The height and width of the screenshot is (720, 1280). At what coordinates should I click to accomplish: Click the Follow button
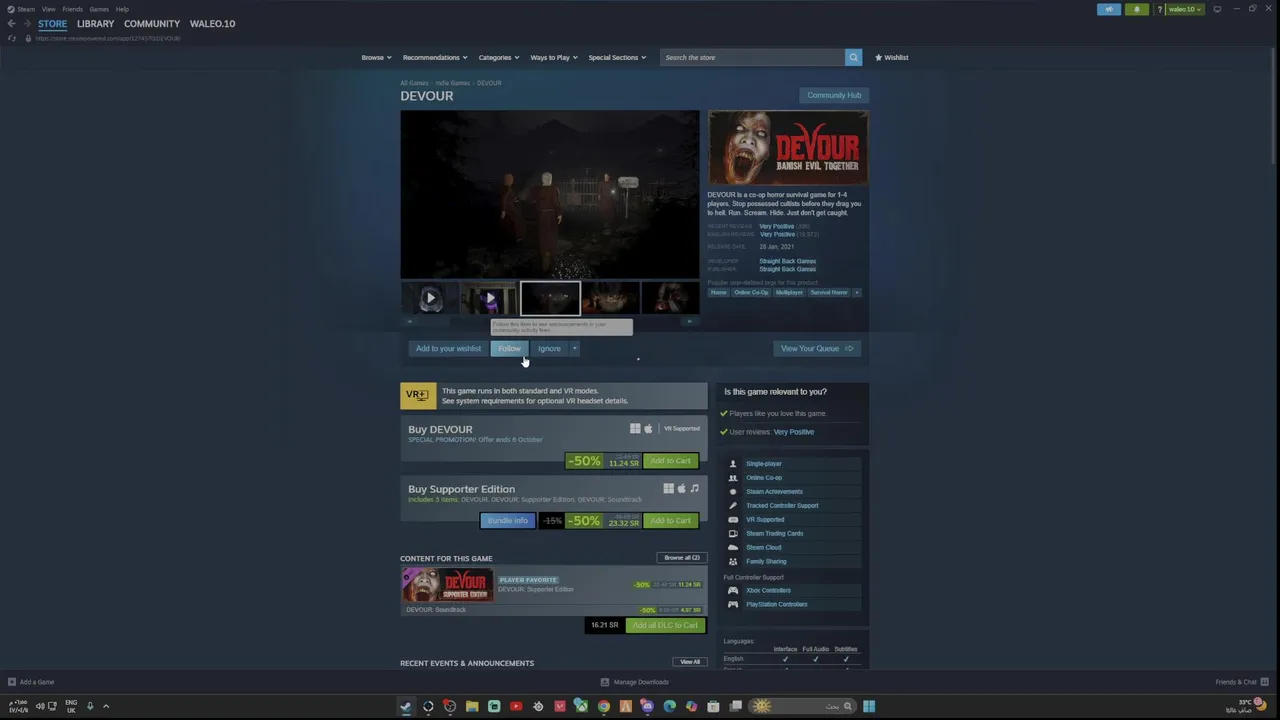click(509, 348)
